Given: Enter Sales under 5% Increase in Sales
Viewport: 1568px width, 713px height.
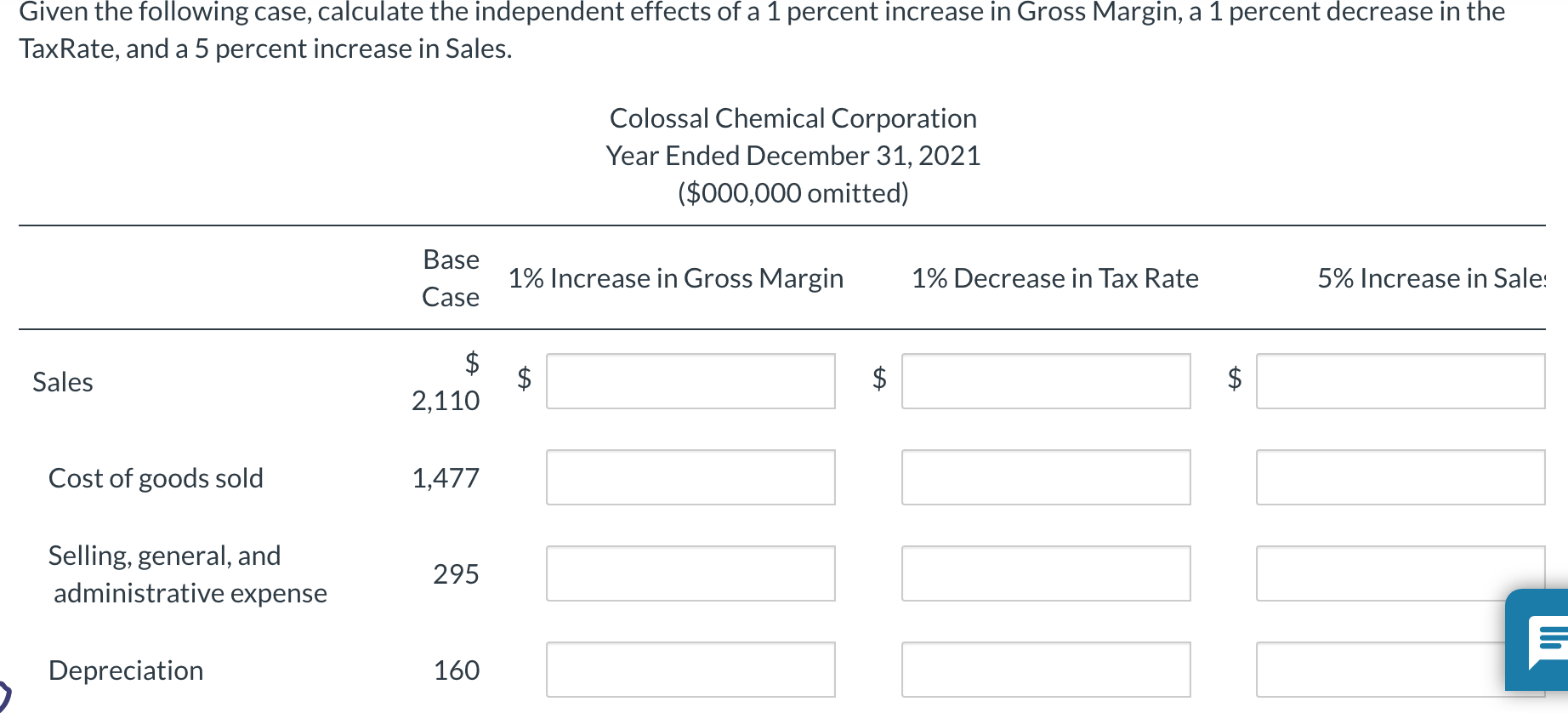Looking at the screenshot, I should click(x=1400, y=382).
